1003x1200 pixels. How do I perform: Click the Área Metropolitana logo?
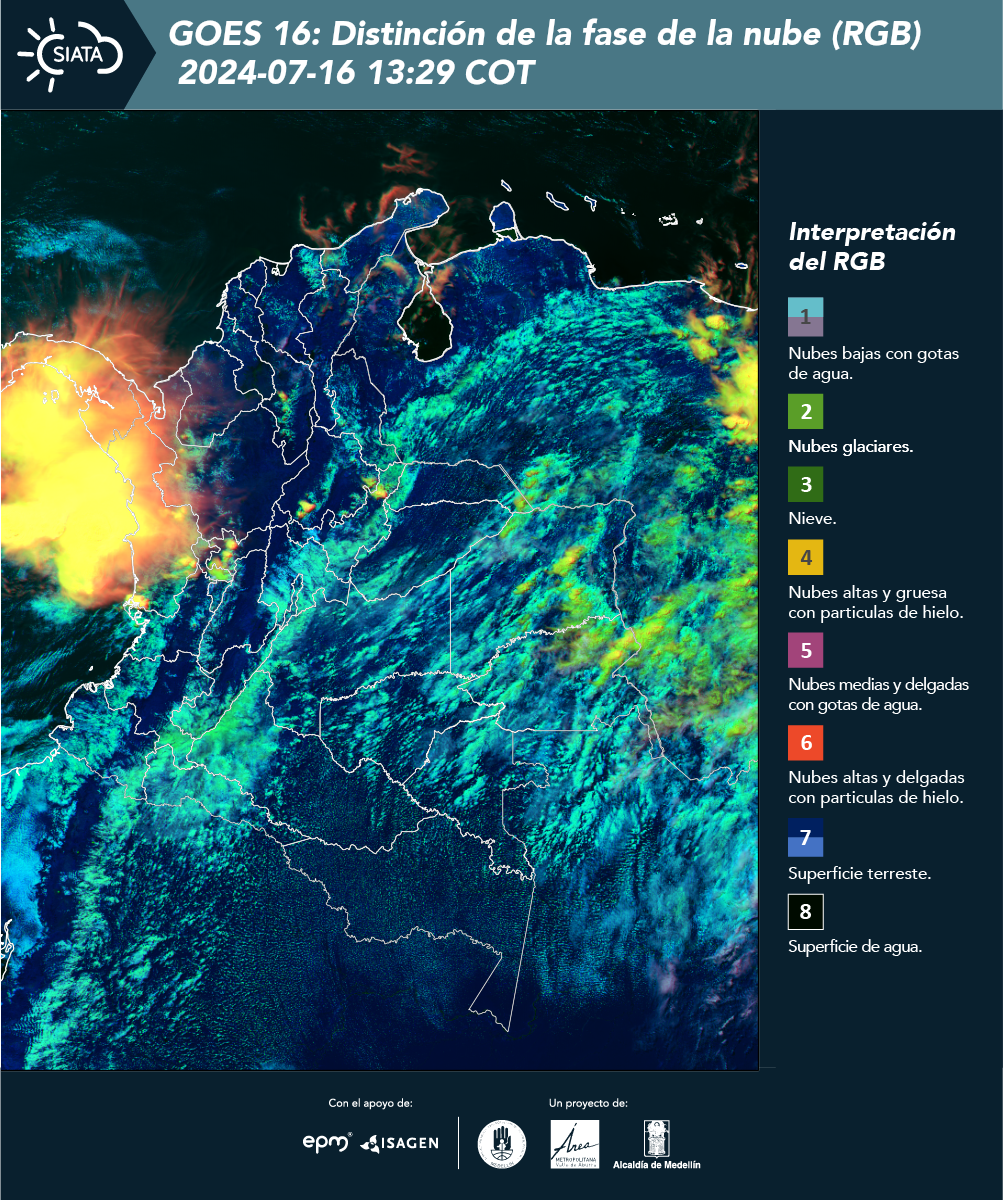click(575, 1144)
